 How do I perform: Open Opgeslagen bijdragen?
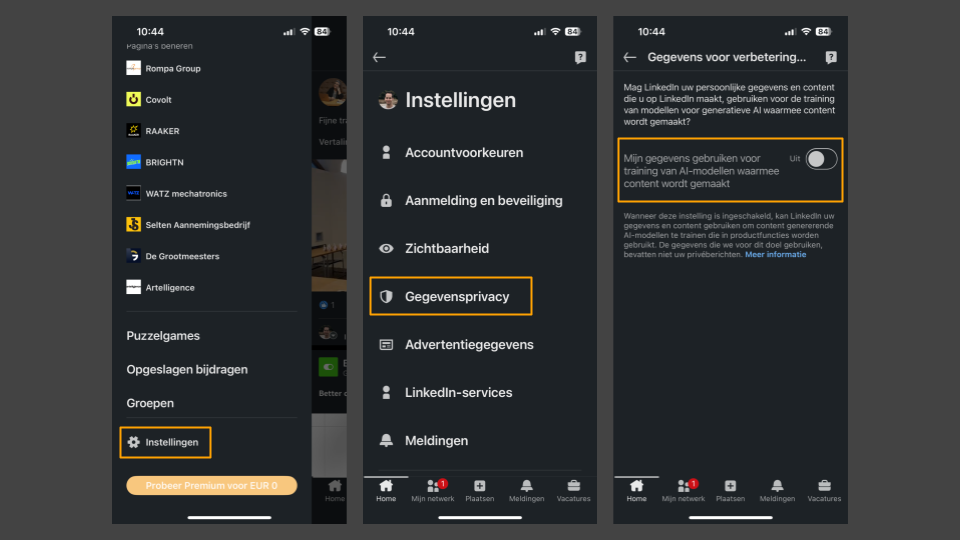pos(187,369)
